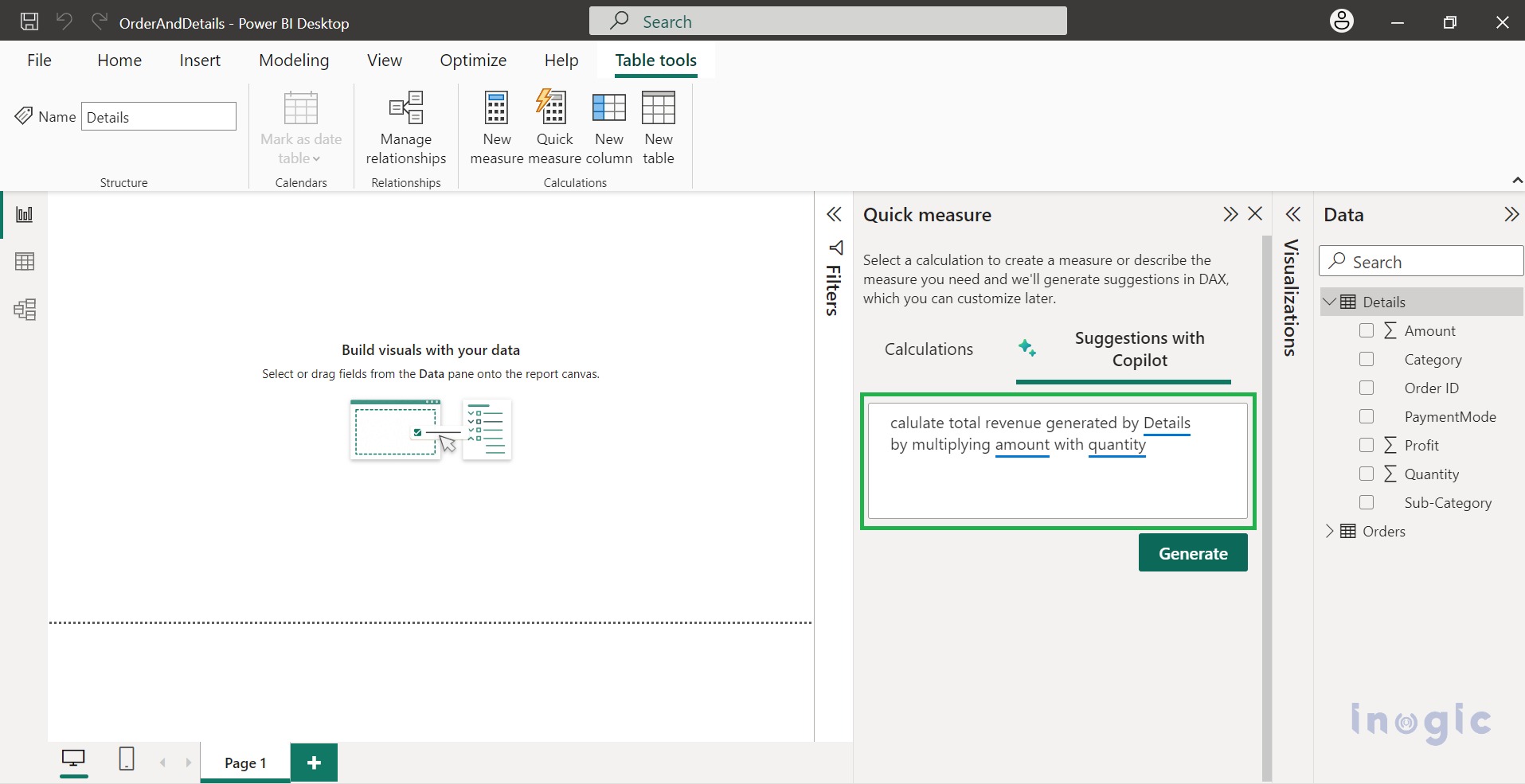The width and height of the screenshot is (1525, 784).
Task: Add a new page with plus button
Action: coord(314,763)
